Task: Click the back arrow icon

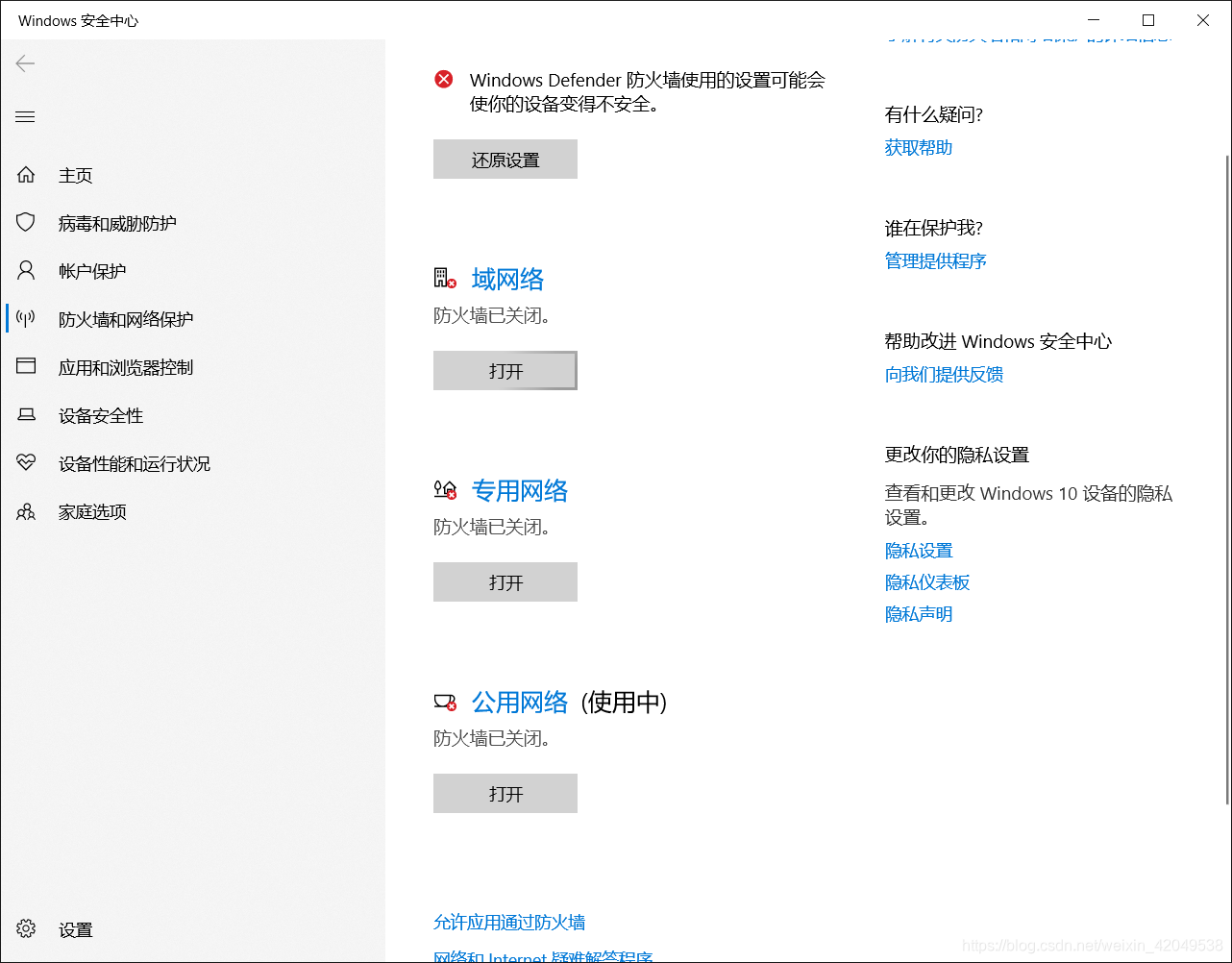Action: coord(25,63)
